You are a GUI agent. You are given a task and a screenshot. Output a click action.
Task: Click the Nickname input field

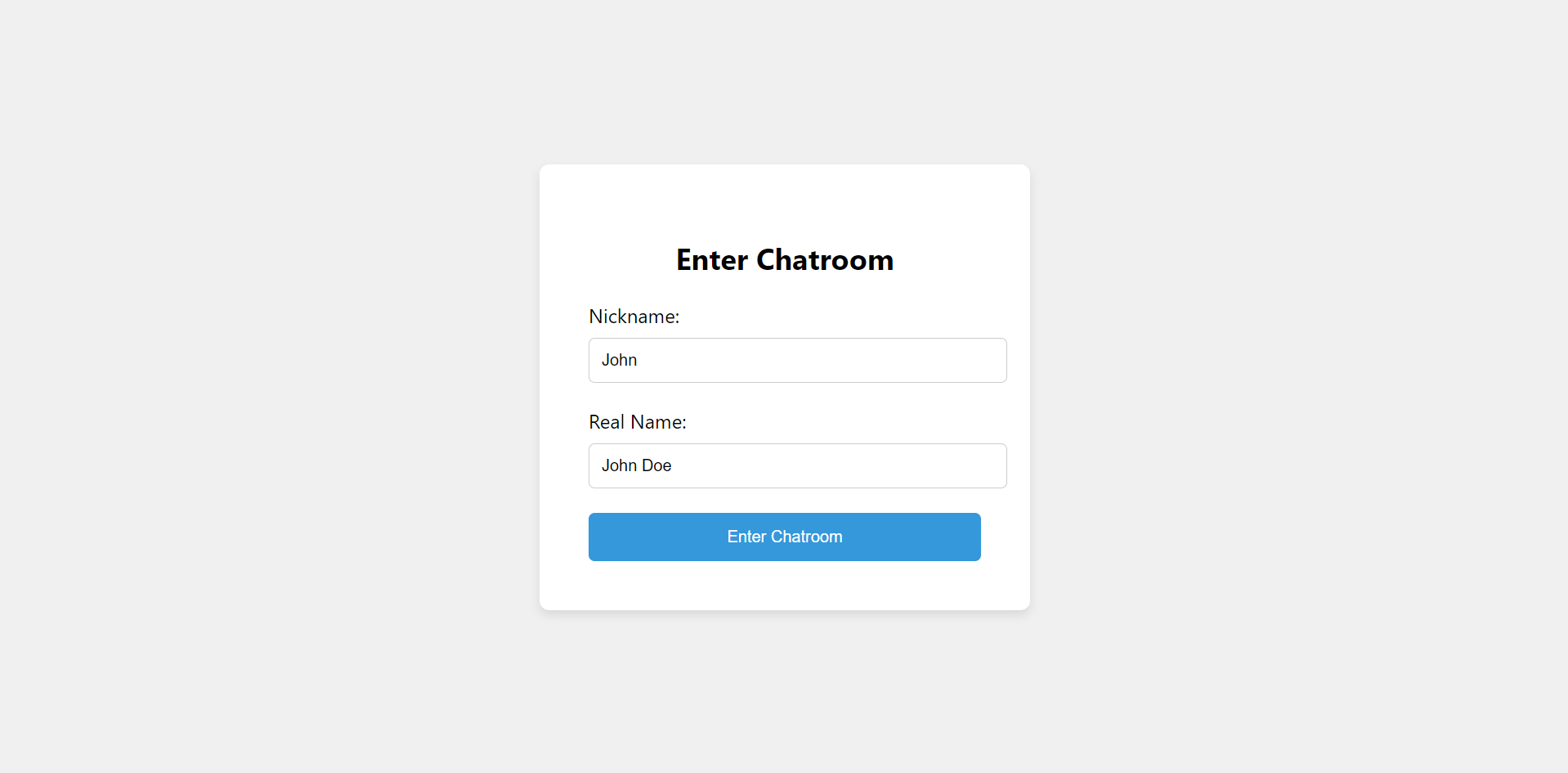point(797,360)
